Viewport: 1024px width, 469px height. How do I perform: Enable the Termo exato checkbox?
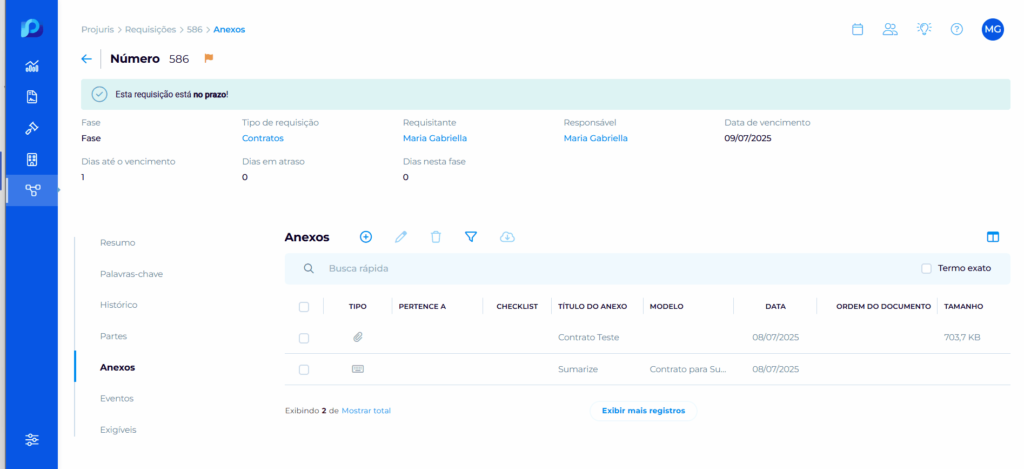coord(926,268)
